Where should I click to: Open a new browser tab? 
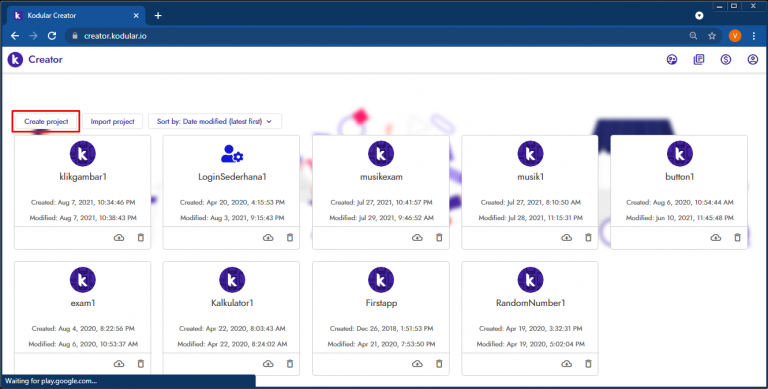click(x=158, y=16)
